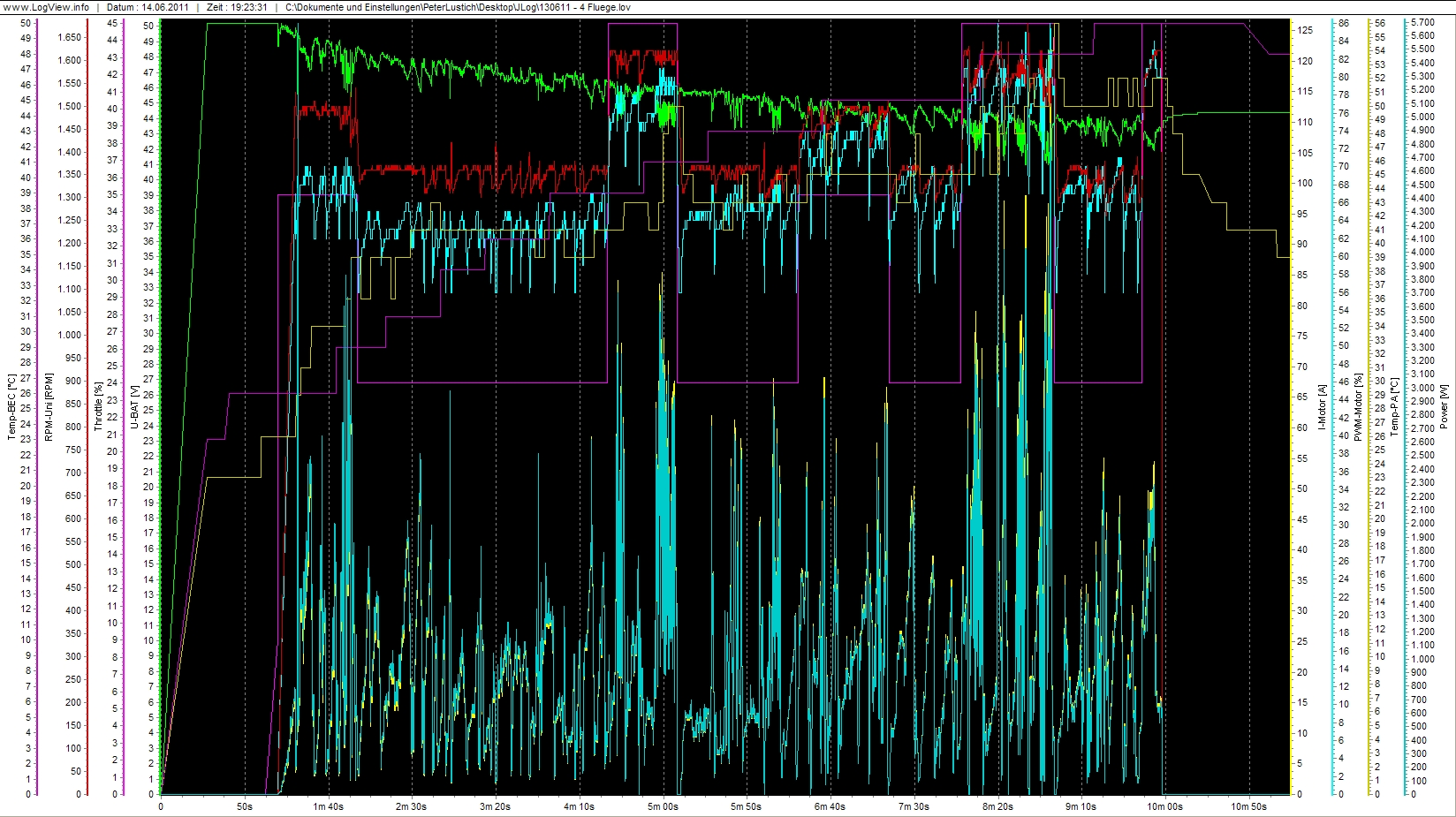Select the 10m 50s time axis tick
The width and height of the screenshot is (1456, 817).
point(1249,806)
